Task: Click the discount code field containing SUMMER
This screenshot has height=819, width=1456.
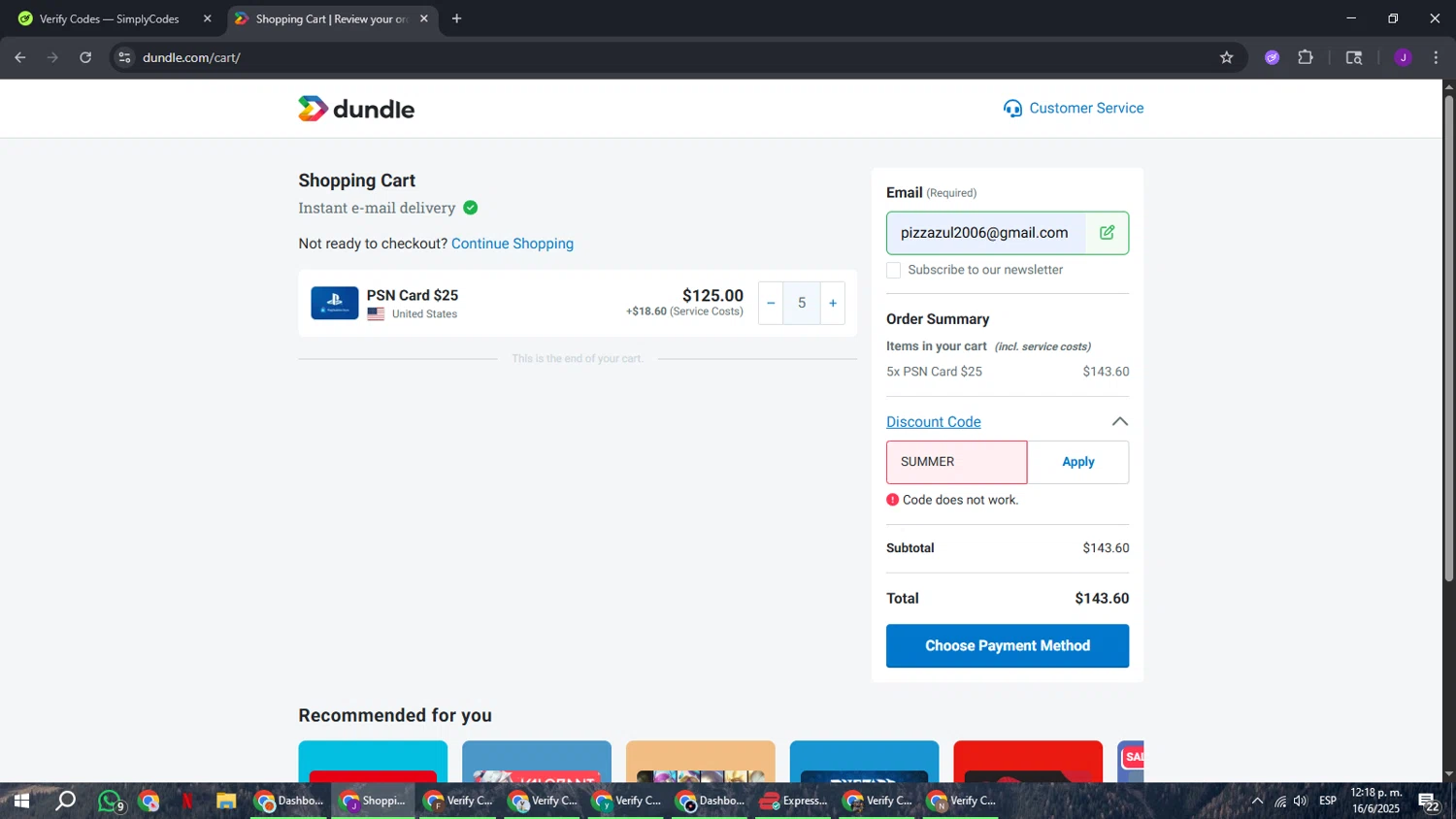Action: click(956, 462)
